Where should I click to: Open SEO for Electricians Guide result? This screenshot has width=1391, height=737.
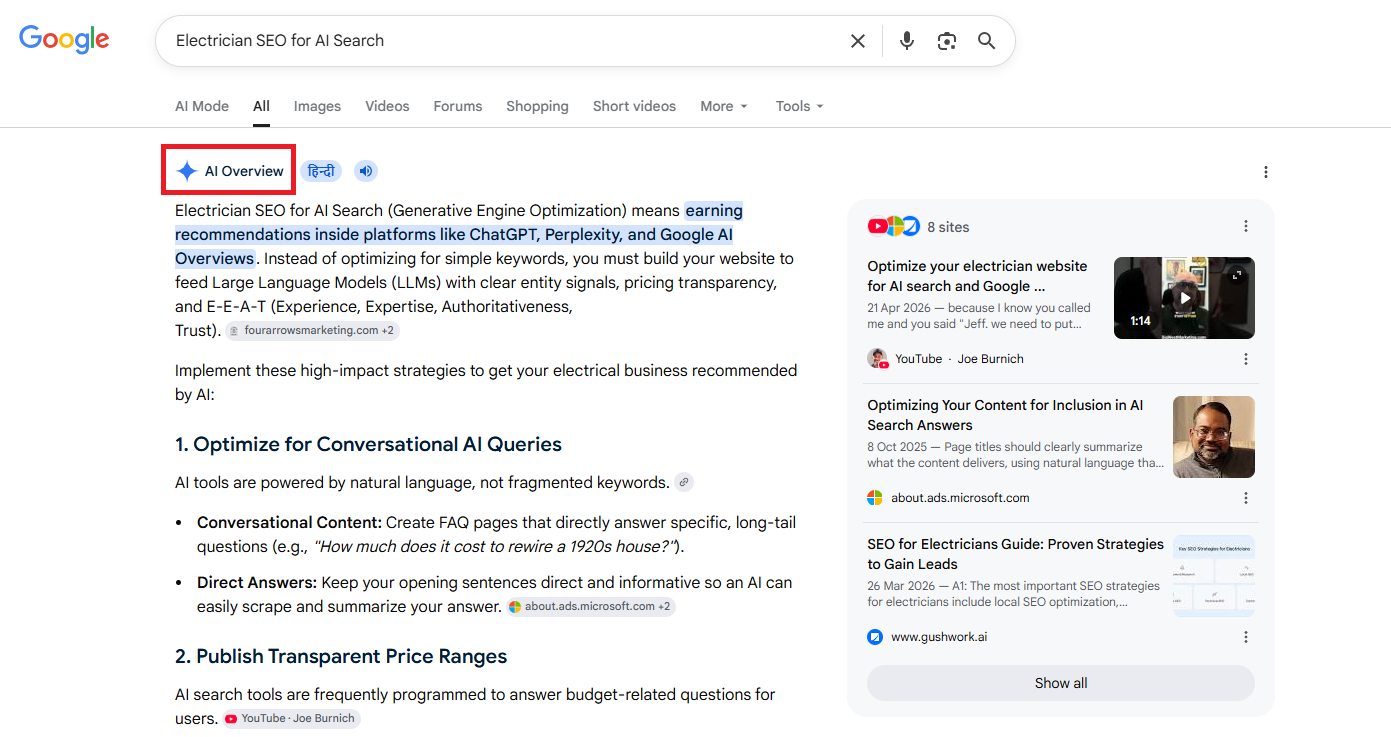point(1015,554)
